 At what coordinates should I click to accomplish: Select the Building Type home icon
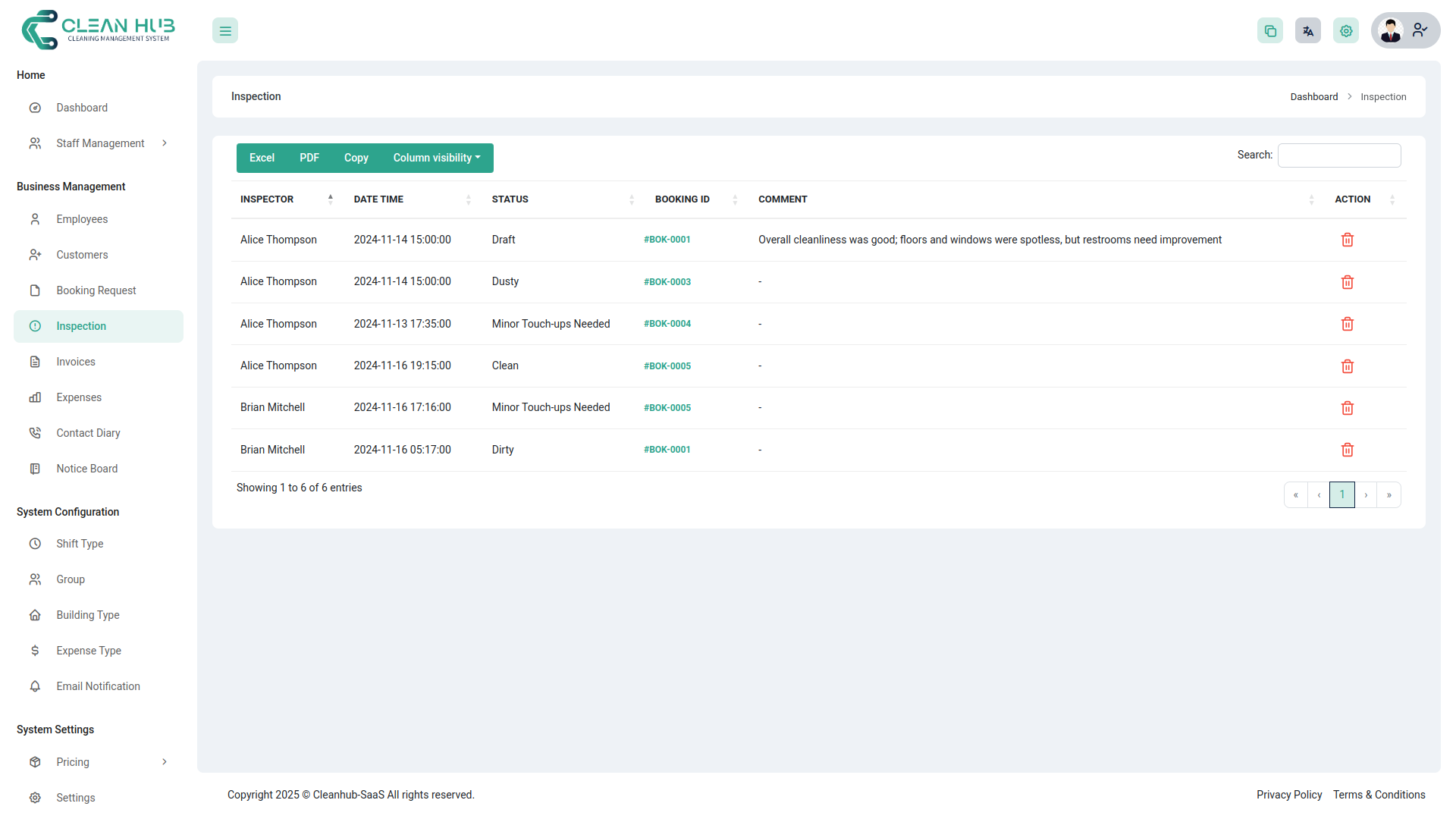click(35, 614)
